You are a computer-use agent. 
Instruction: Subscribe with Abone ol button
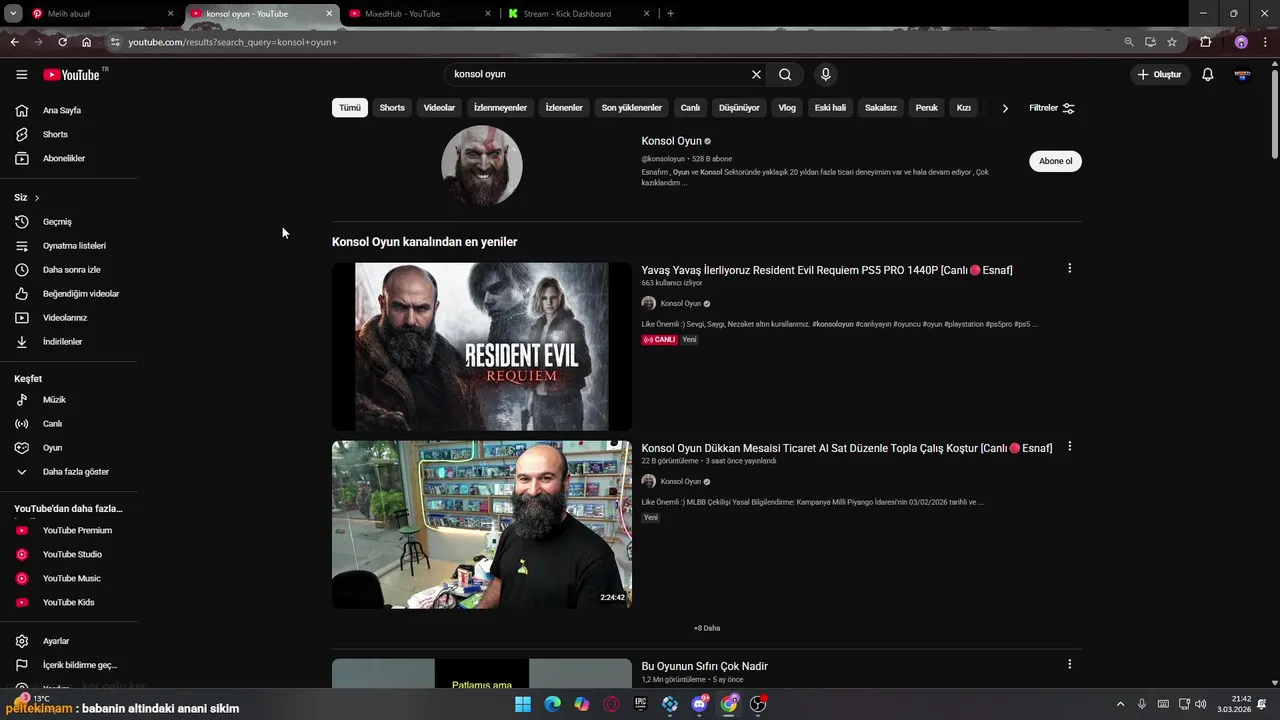(1055, 161)
